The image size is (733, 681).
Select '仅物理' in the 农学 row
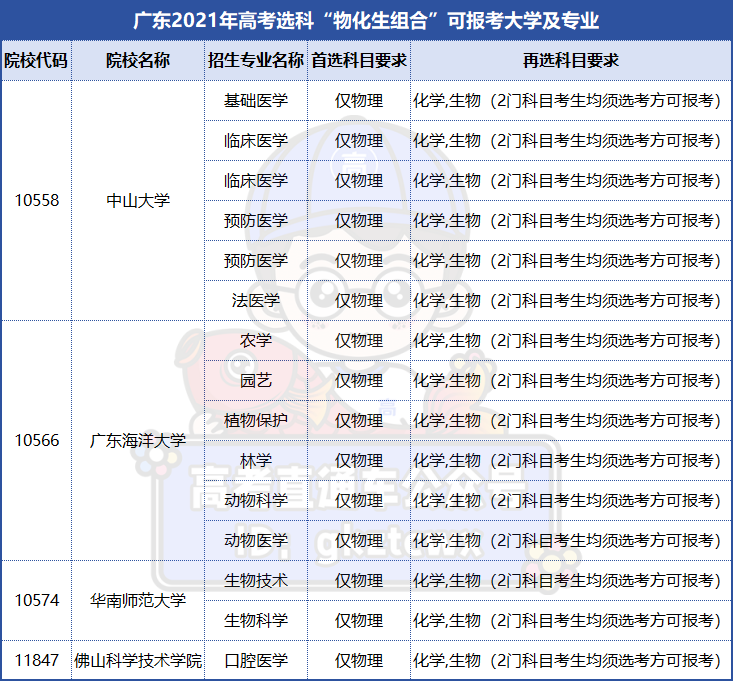tap(359, 340)
